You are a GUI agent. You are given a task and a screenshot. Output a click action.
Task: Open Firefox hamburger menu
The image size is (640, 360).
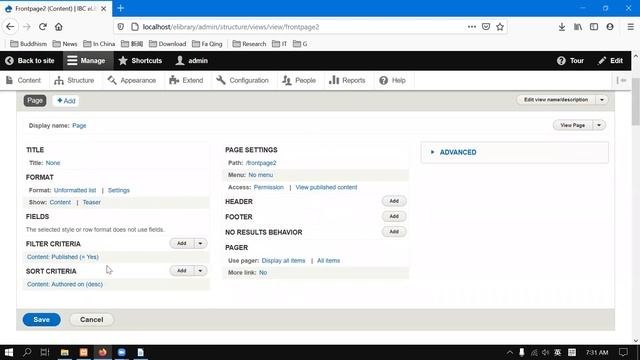pyautogui.click(x=631, y=27)
